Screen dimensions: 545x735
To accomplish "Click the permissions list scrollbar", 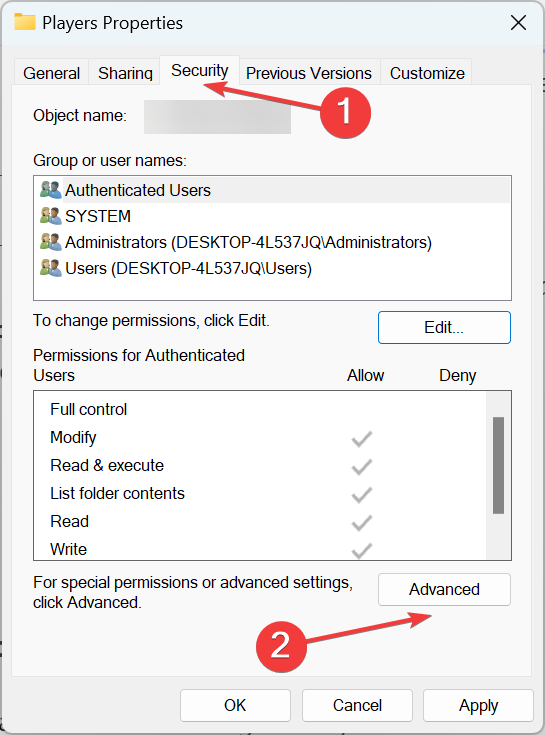I will 498,465.
